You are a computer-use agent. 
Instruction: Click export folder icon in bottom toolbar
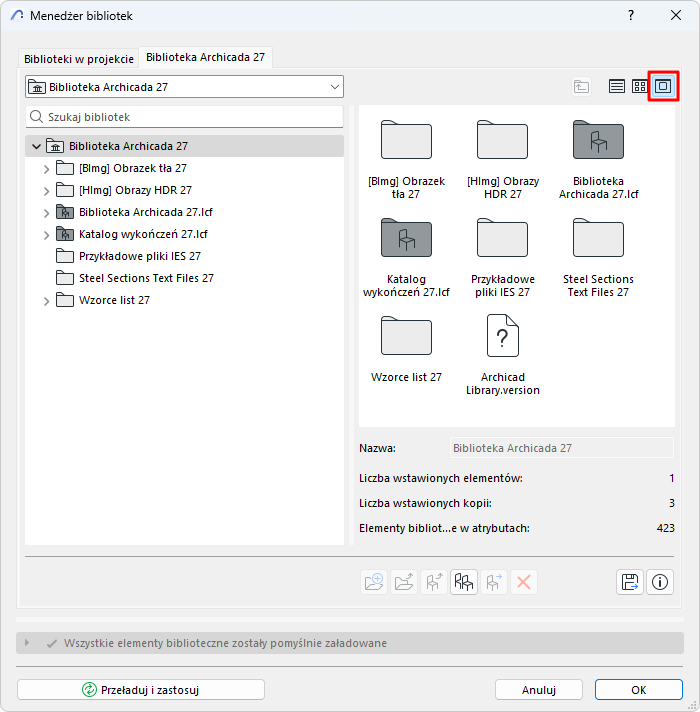404,582
